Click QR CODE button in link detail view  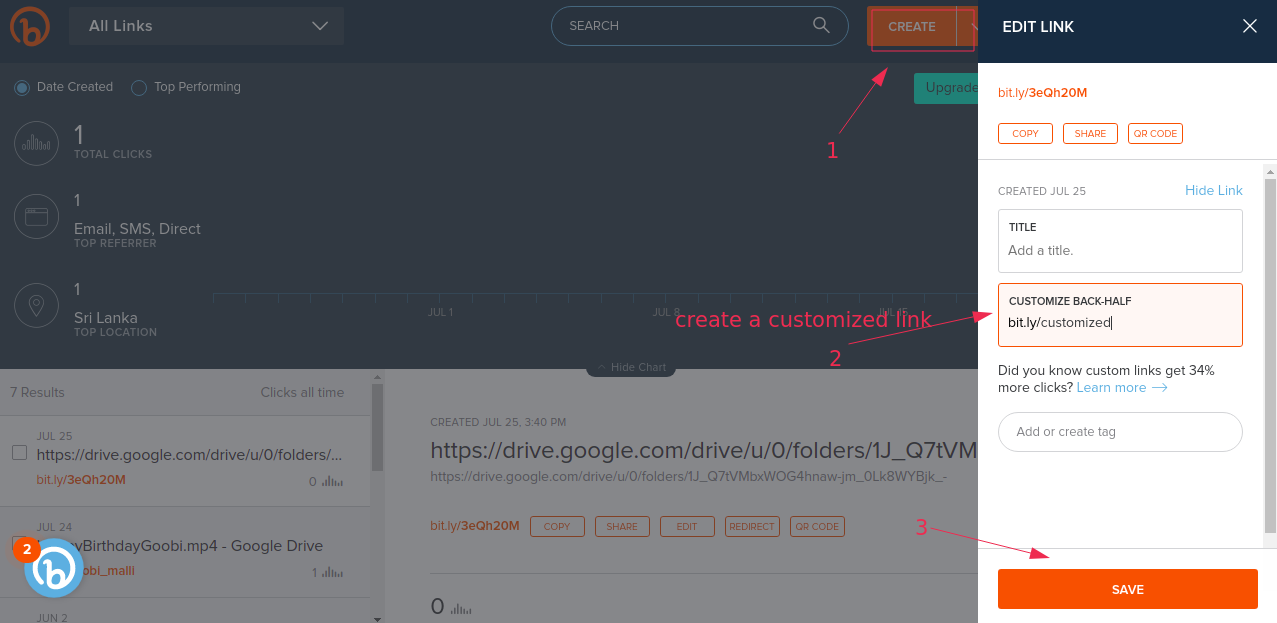click(817, 526)
